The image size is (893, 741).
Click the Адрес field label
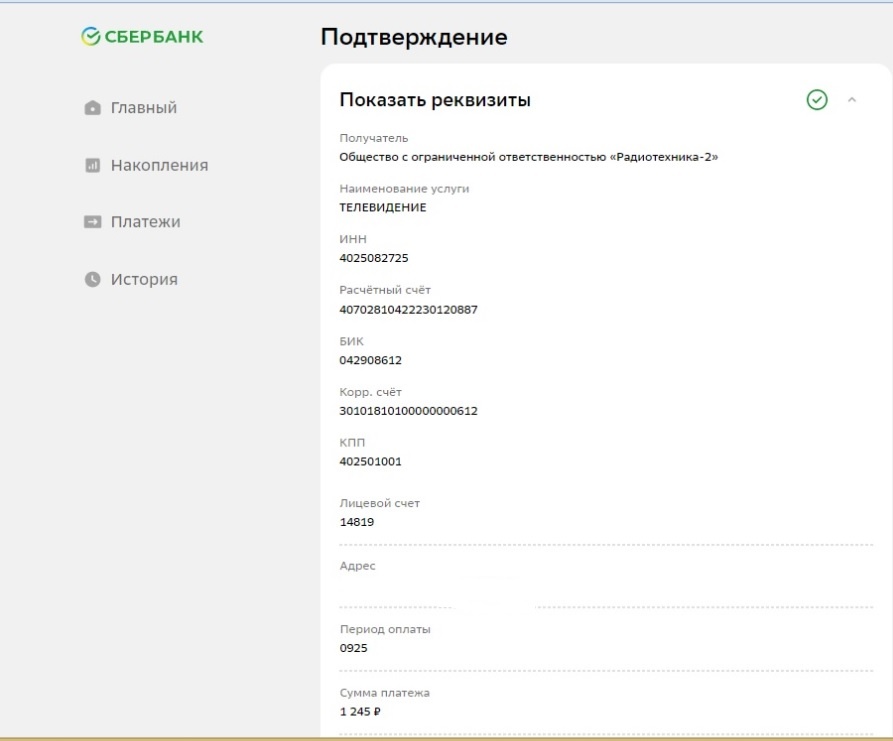pyautogui.click(x=358, y=566)
